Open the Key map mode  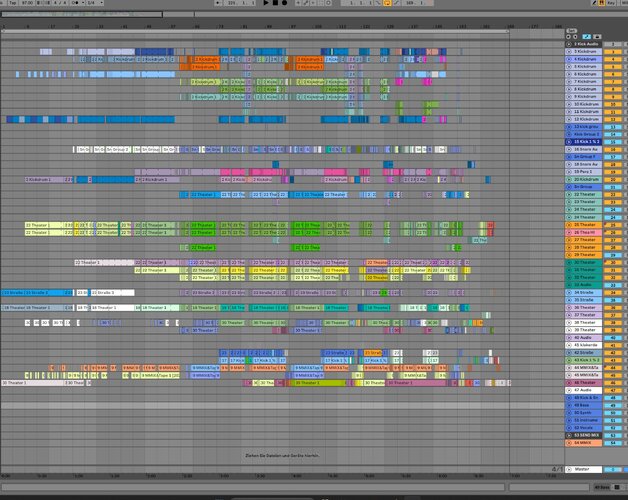pos(611,3)
